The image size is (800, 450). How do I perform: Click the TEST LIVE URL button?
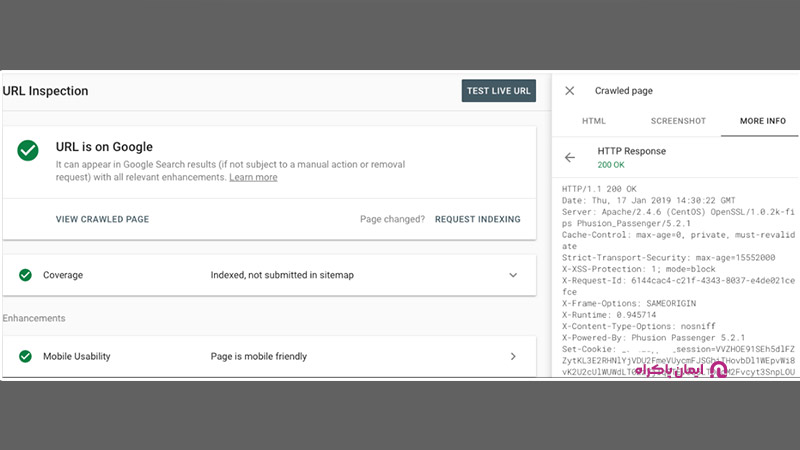tap(498, 91)
